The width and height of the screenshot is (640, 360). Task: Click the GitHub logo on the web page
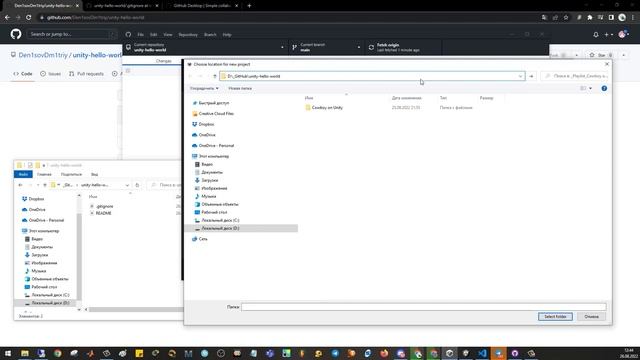pos(16,34)
